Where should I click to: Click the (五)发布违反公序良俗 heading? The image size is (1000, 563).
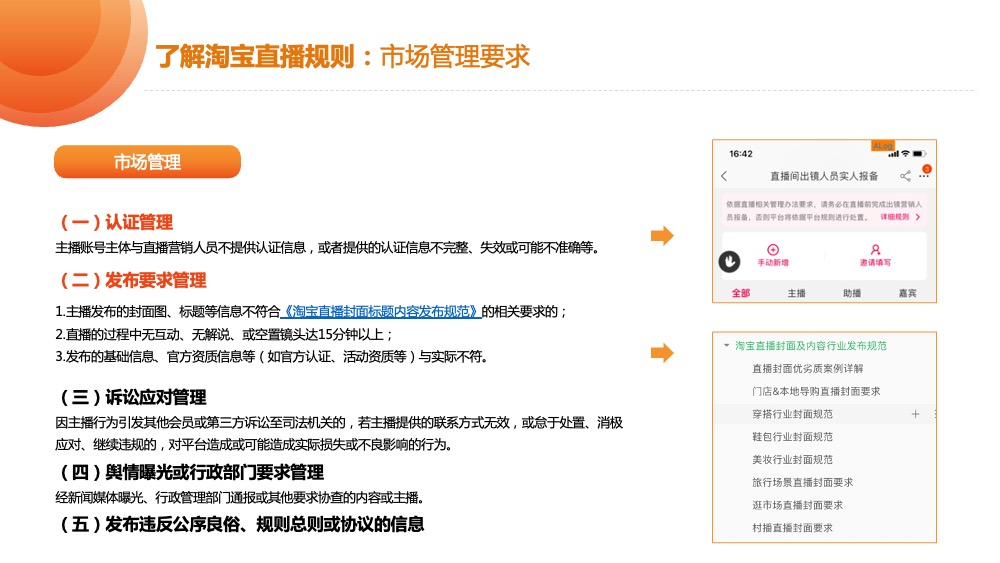[242, 525]
